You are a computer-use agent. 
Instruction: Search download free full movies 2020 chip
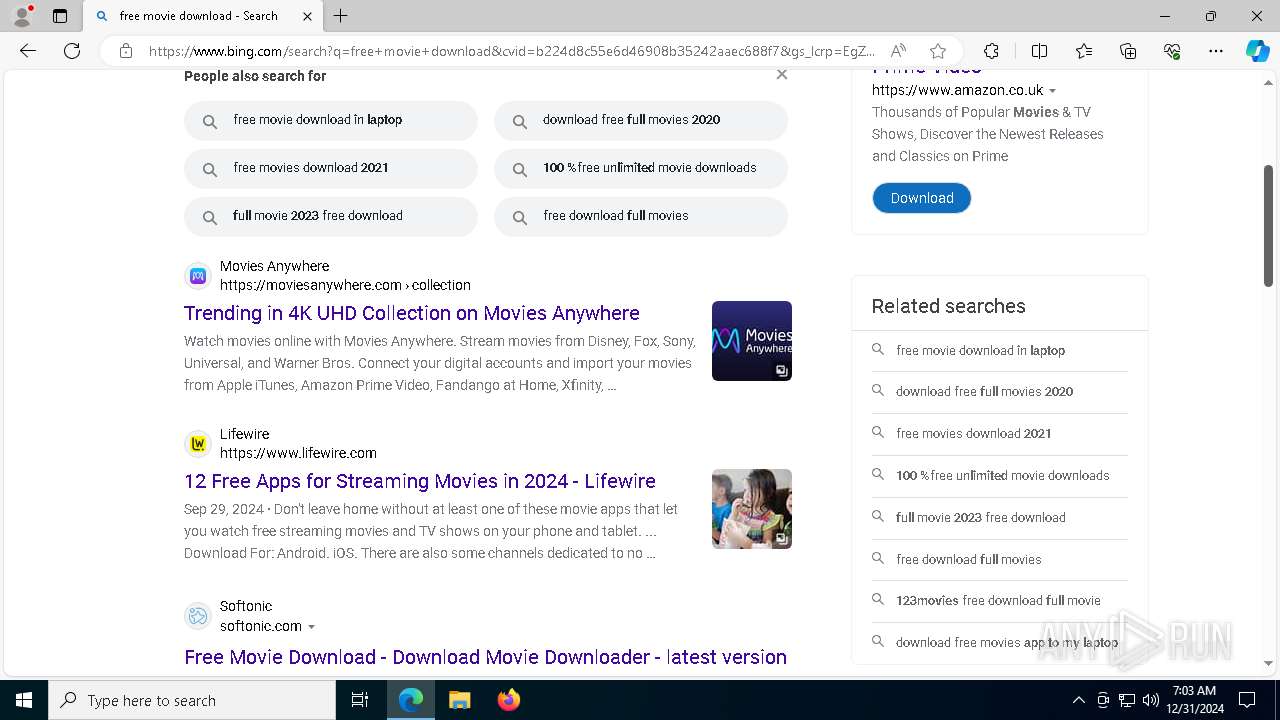(x=641, y=120)
